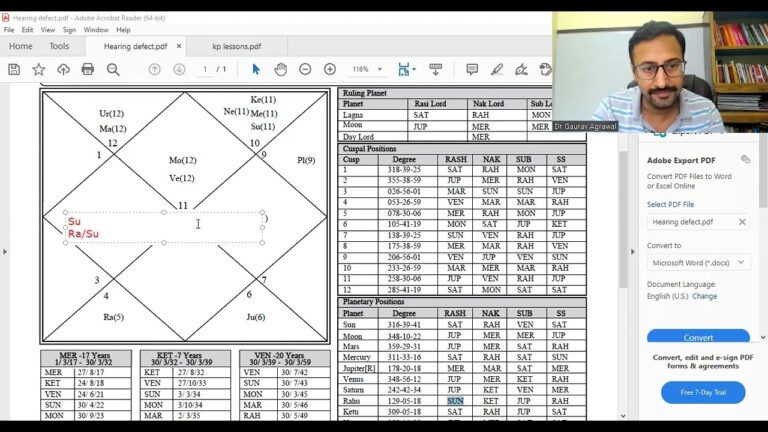Zoom out with the minus icon
768x432 pixels.
[x=305, y=70]
